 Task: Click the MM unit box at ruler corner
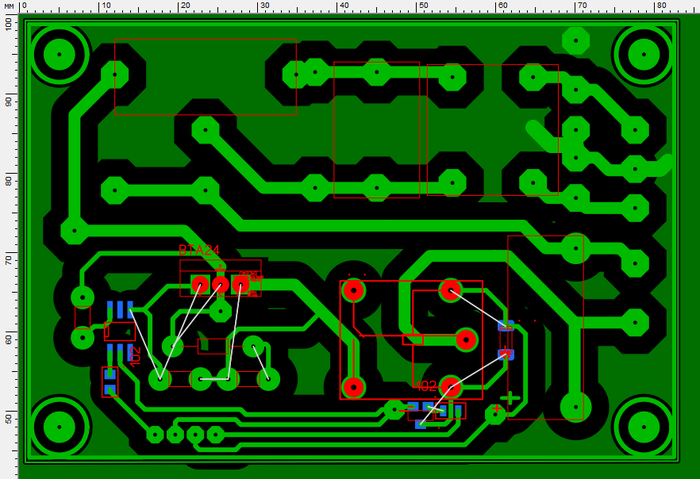coord(9,6)
